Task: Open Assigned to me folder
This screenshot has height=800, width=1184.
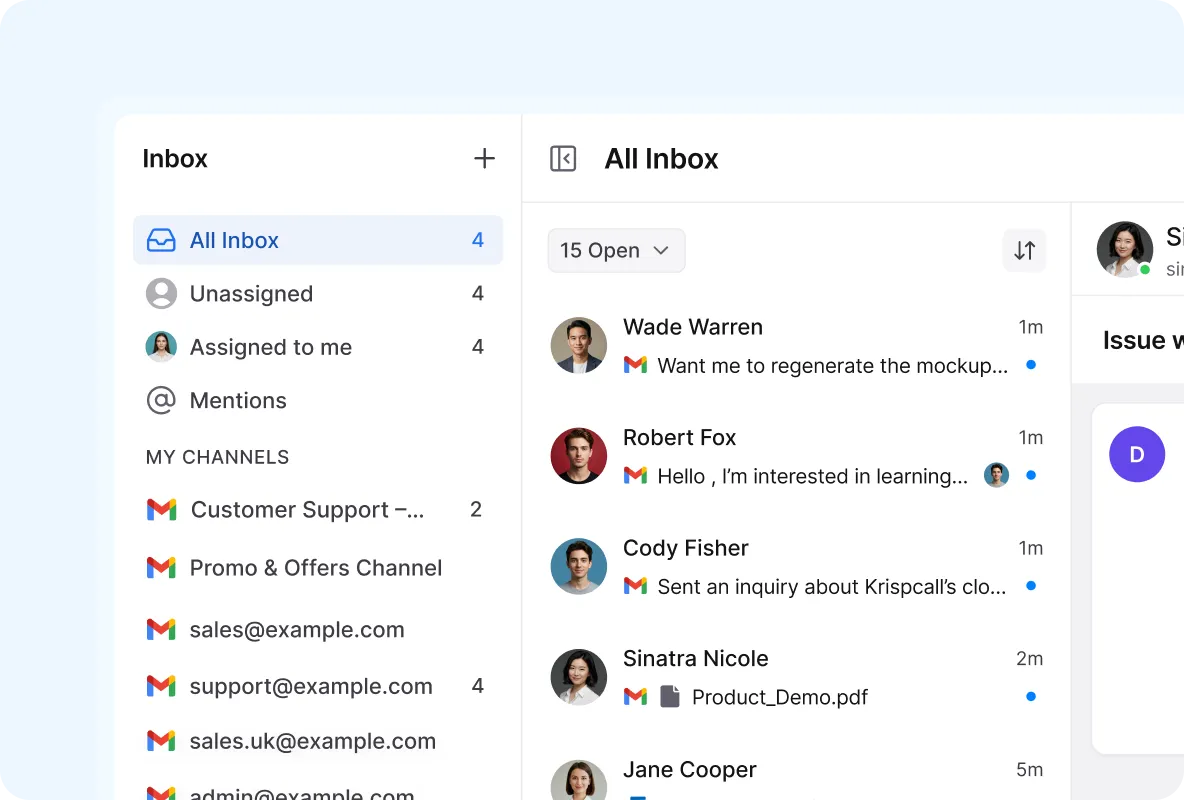Action: click(270, 347)
